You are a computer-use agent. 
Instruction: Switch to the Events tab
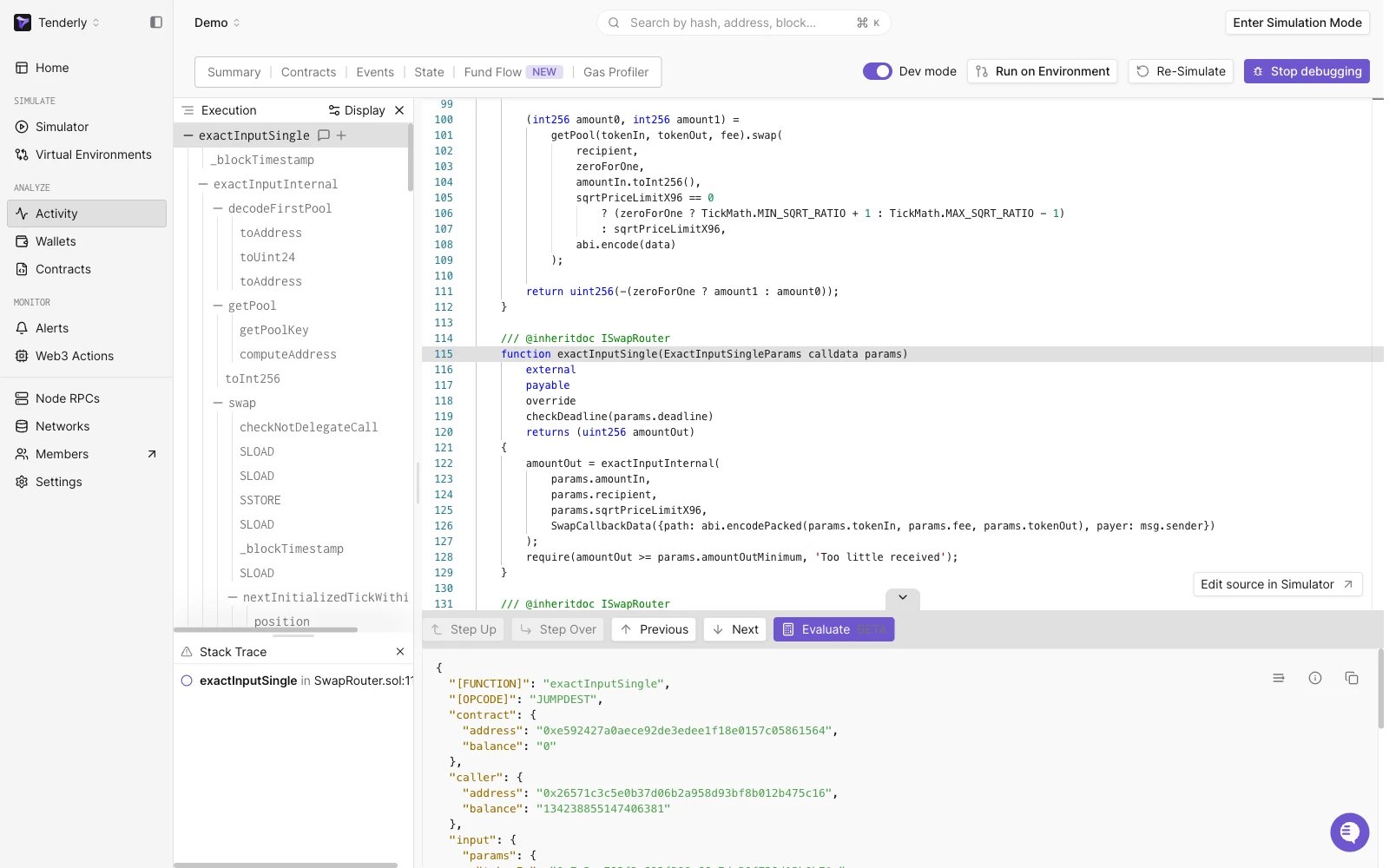coord(375,72)
